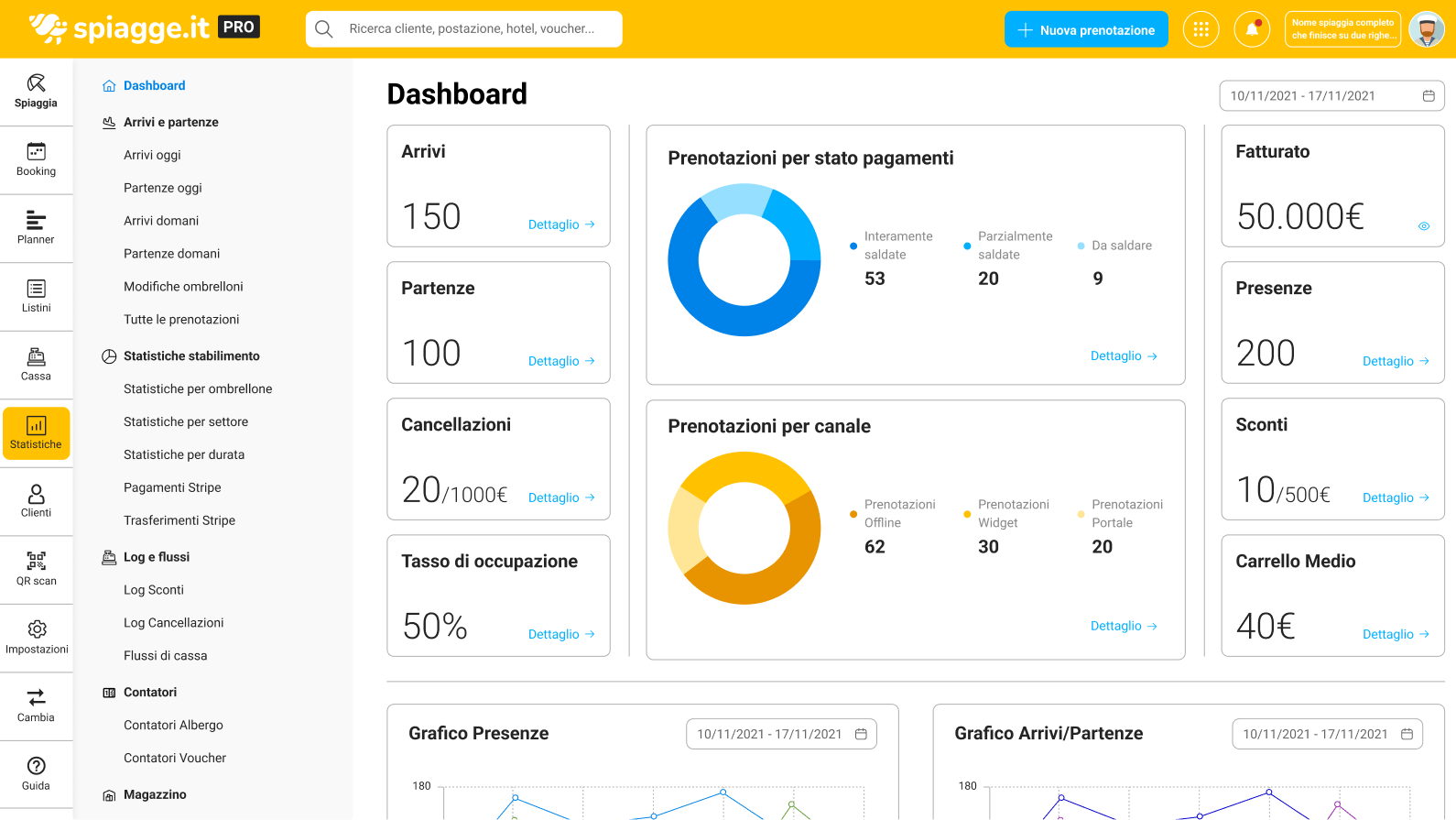This screenshot has width=1456, height=820.
Task: Open calendar icon in Grafico Presenze
Action: [861, 735]
